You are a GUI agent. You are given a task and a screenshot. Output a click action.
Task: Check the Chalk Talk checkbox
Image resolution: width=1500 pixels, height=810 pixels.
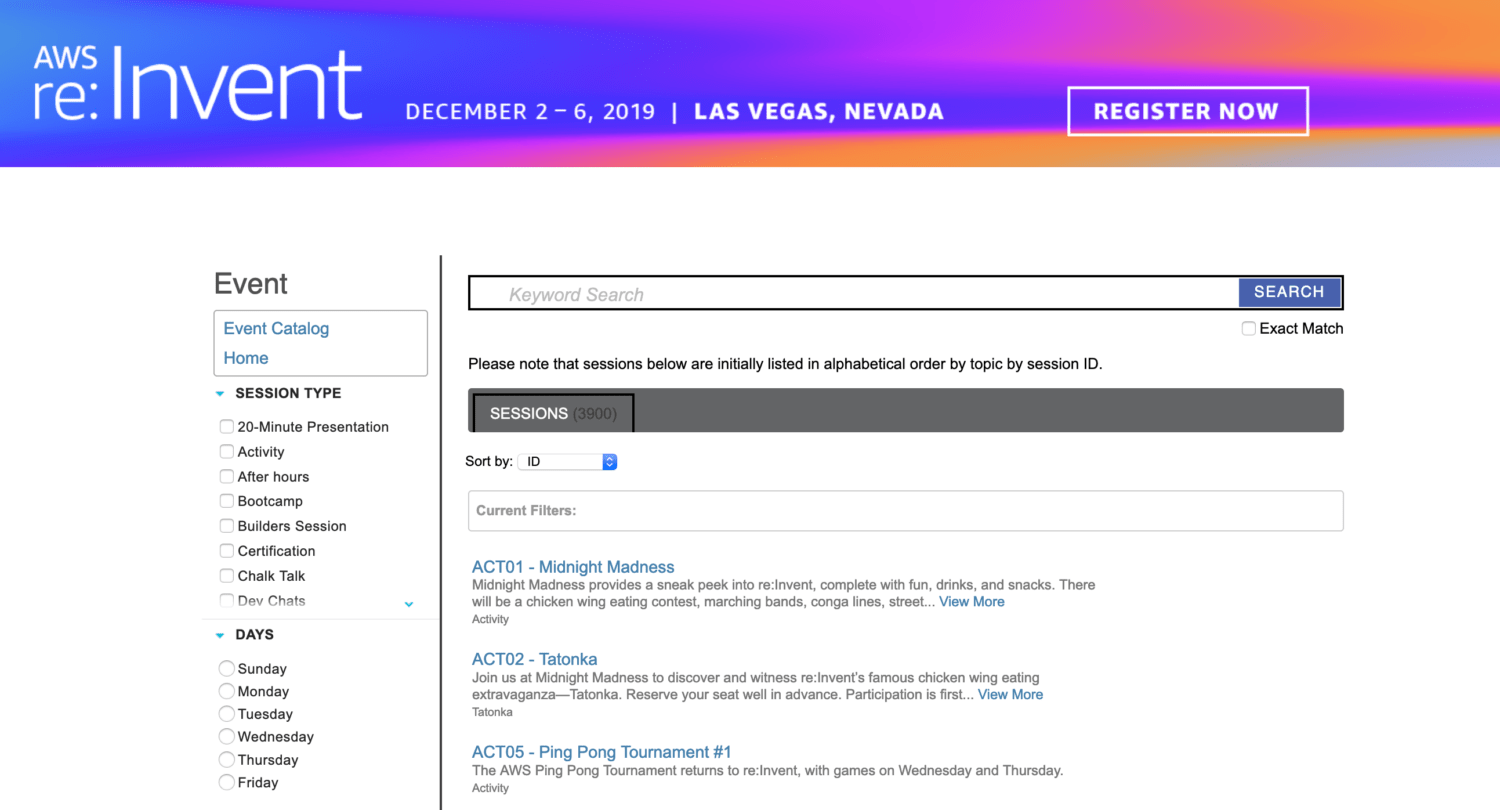tap(227, 576)
